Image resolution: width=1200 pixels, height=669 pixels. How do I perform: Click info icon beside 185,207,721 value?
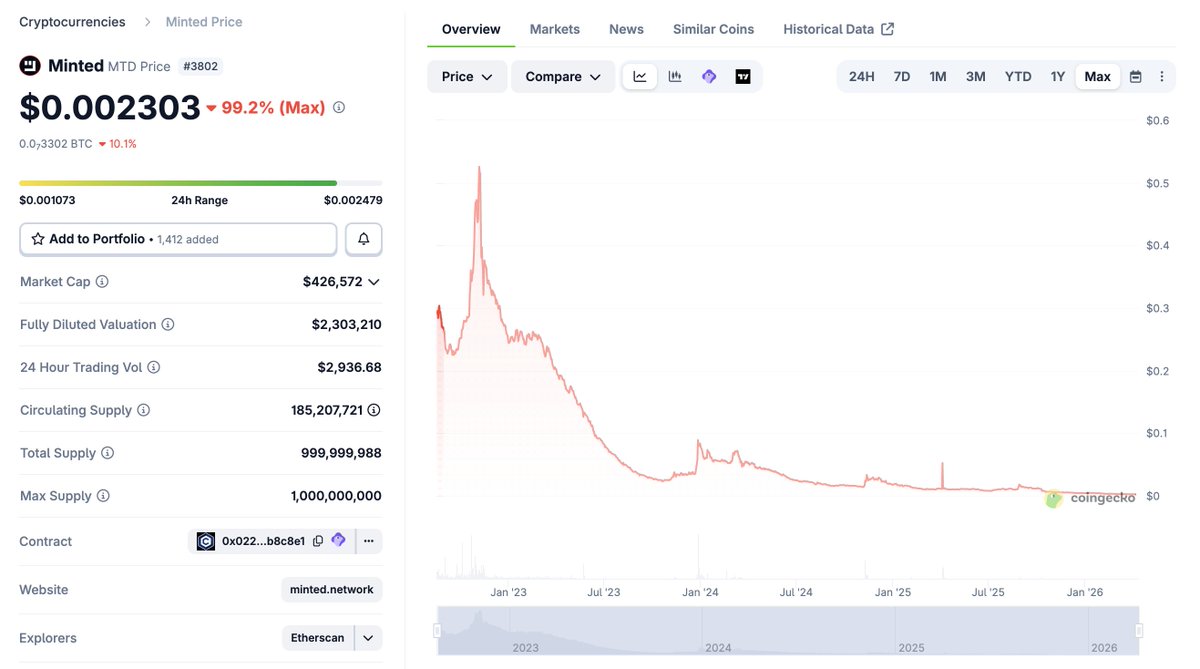(x=374, y=410)
